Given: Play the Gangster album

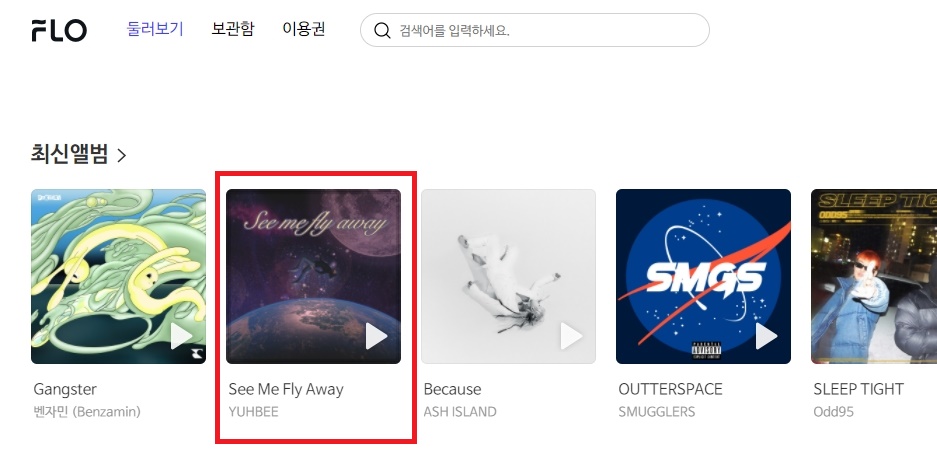Looking at the screenshot, I should tap(181, 336).
